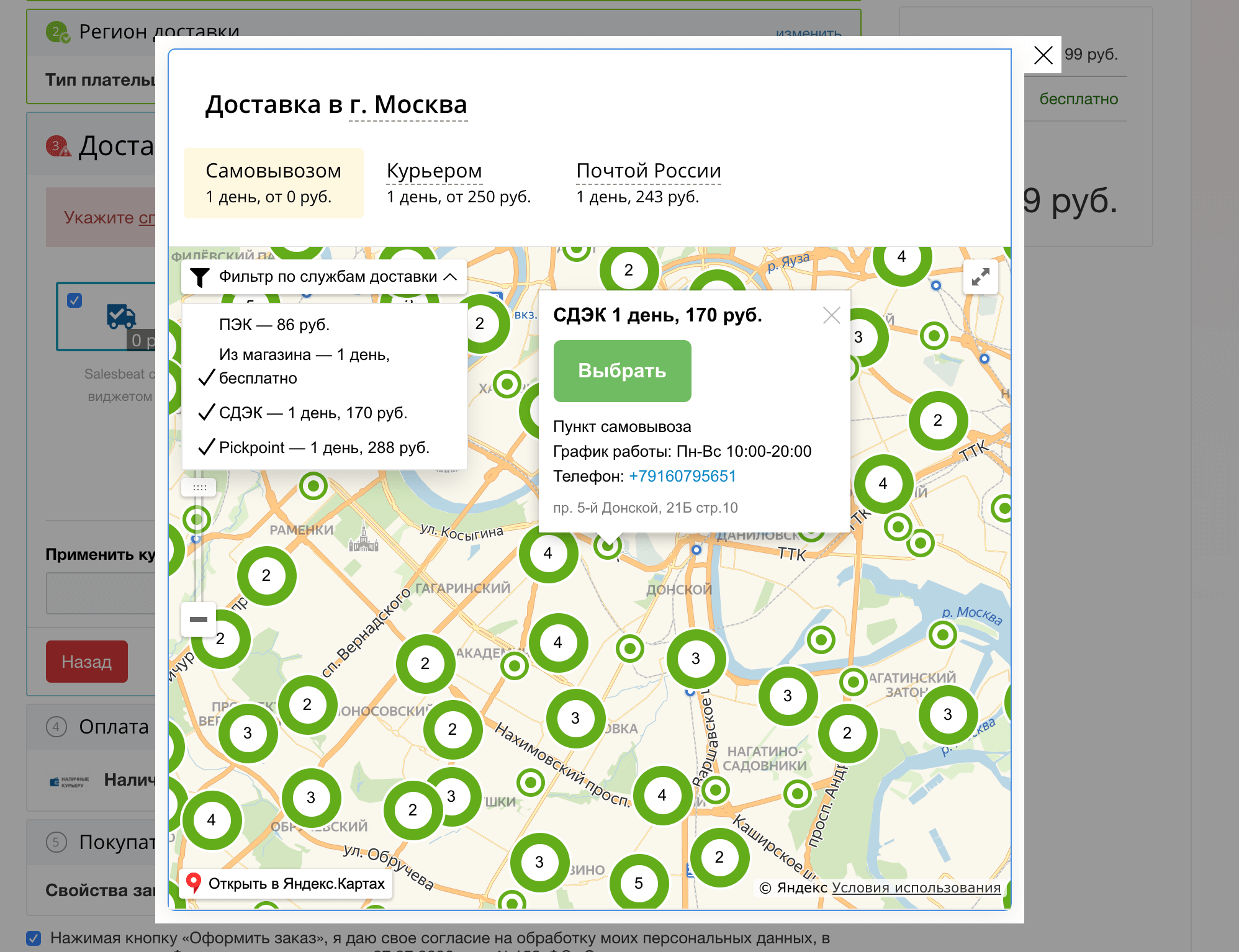
Task: Collapse the delivery services filter chevron
Action: click(x=451, y=277)
